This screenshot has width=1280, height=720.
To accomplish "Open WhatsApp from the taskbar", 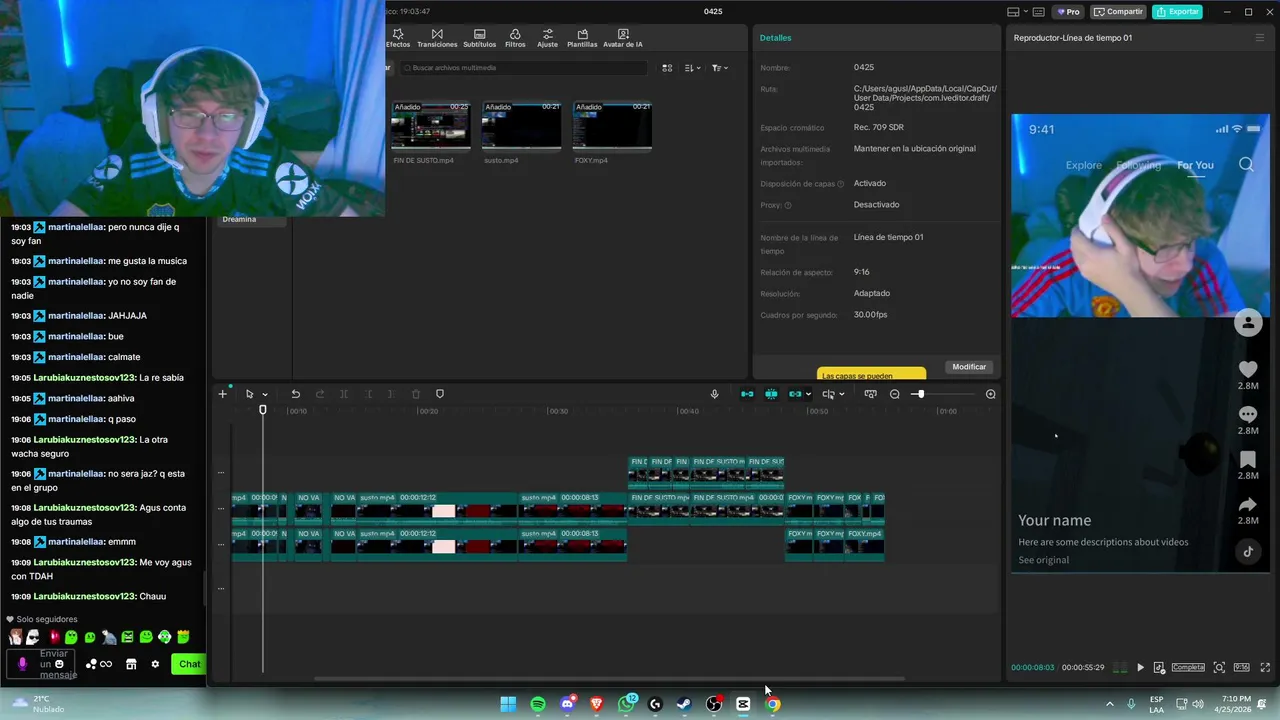I will click(627, 704).
